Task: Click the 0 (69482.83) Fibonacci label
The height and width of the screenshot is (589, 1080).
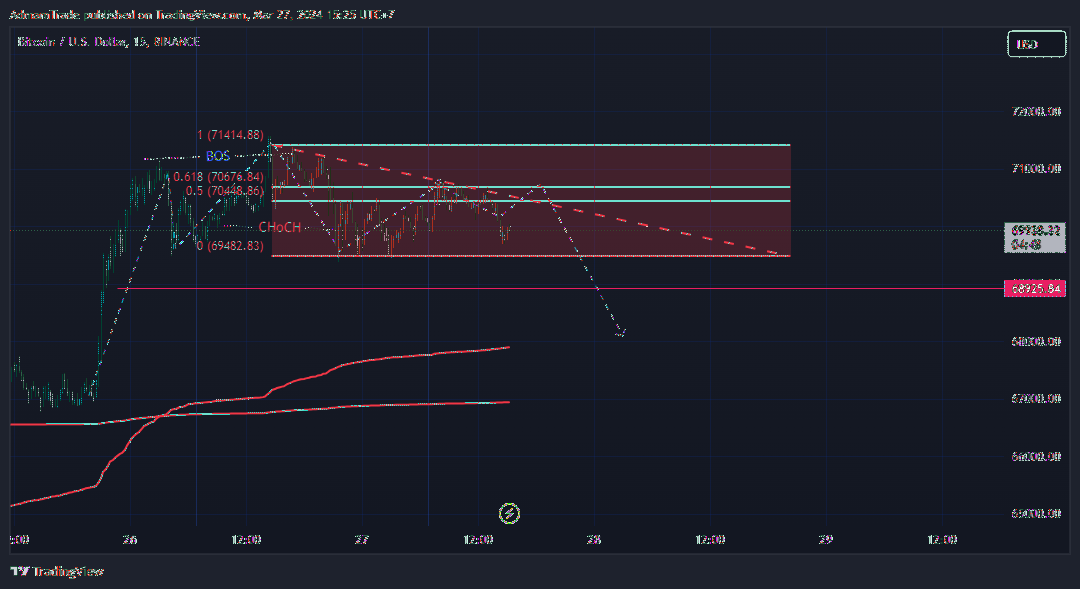Action: [x=230, y=245]
